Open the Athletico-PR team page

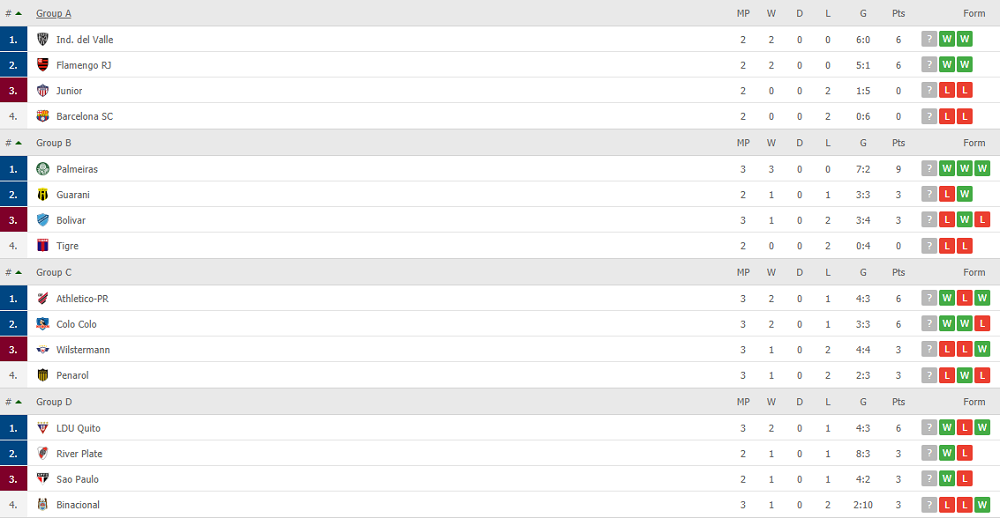coord(82,299)
